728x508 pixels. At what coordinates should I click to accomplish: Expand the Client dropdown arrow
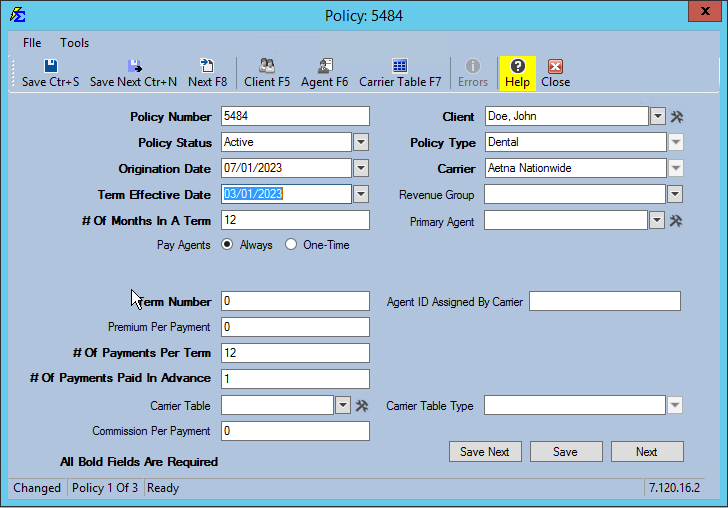tap(657, 116)
